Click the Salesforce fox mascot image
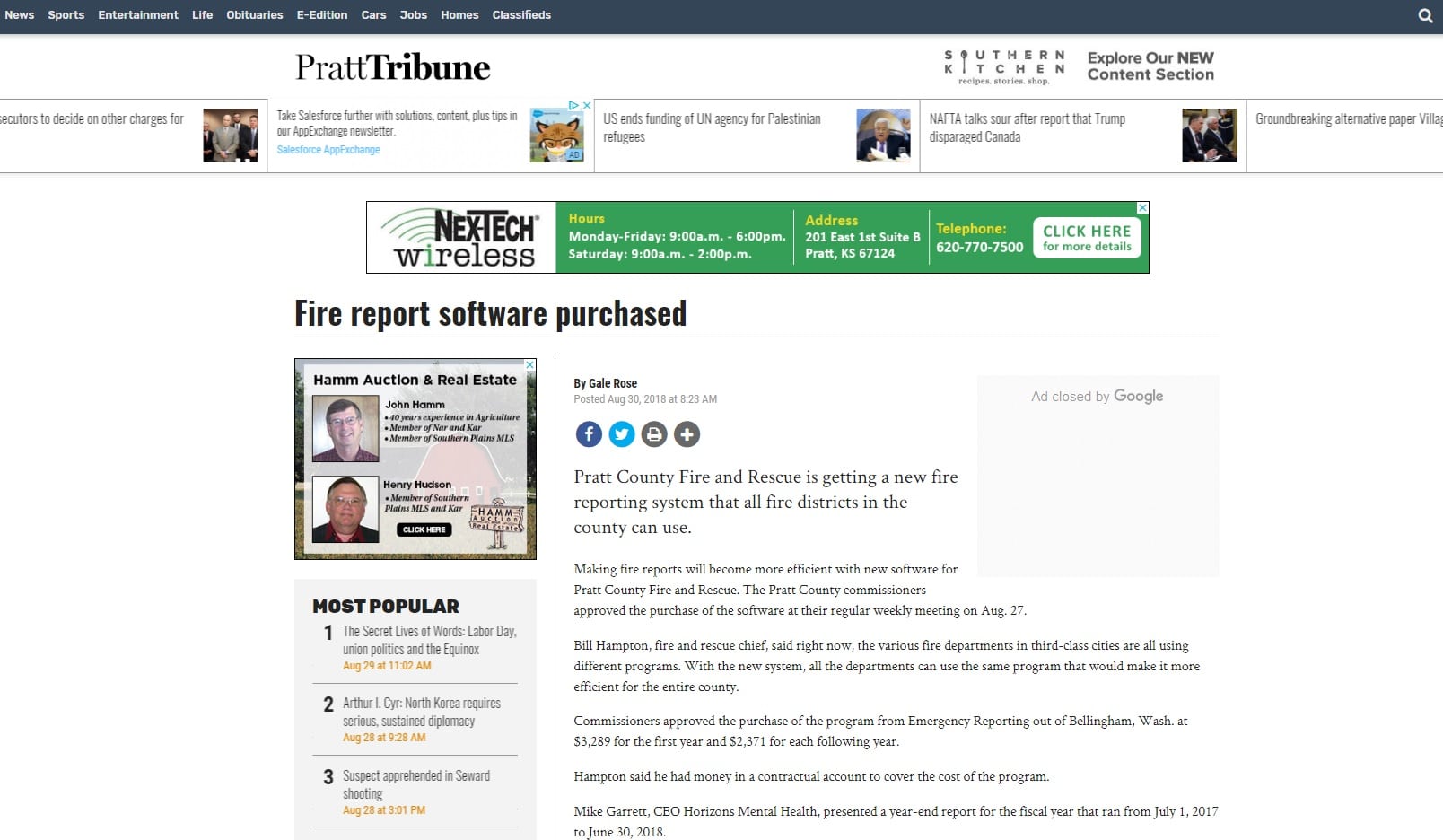This screenshot has height=840, width=1443. coord(557,136)
